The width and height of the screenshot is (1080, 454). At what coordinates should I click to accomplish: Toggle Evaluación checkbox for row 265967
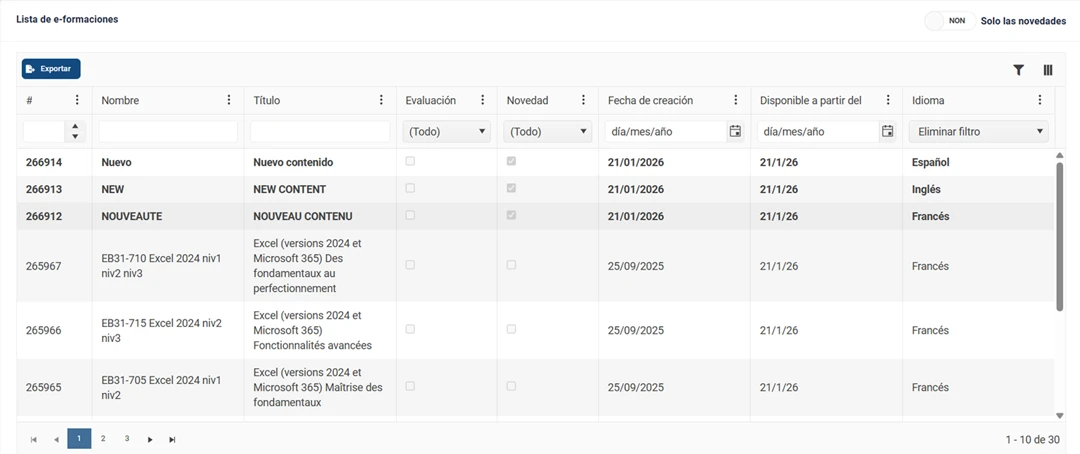pos(410,265)
